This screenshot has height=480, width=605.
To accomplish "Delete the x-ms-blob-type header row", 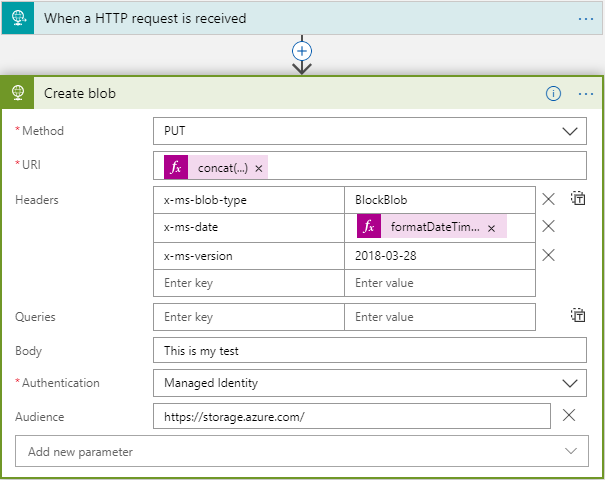I will pos(548,199).
